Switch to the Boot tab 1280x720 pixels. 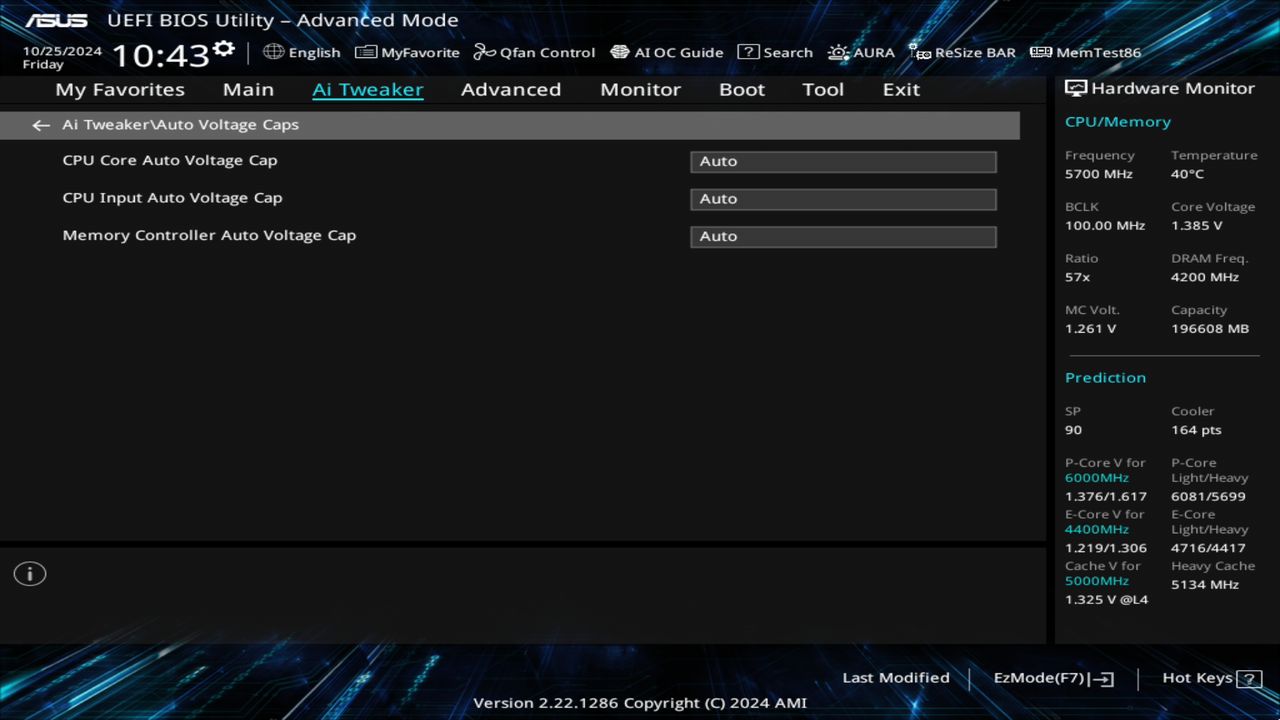(741, 89)
